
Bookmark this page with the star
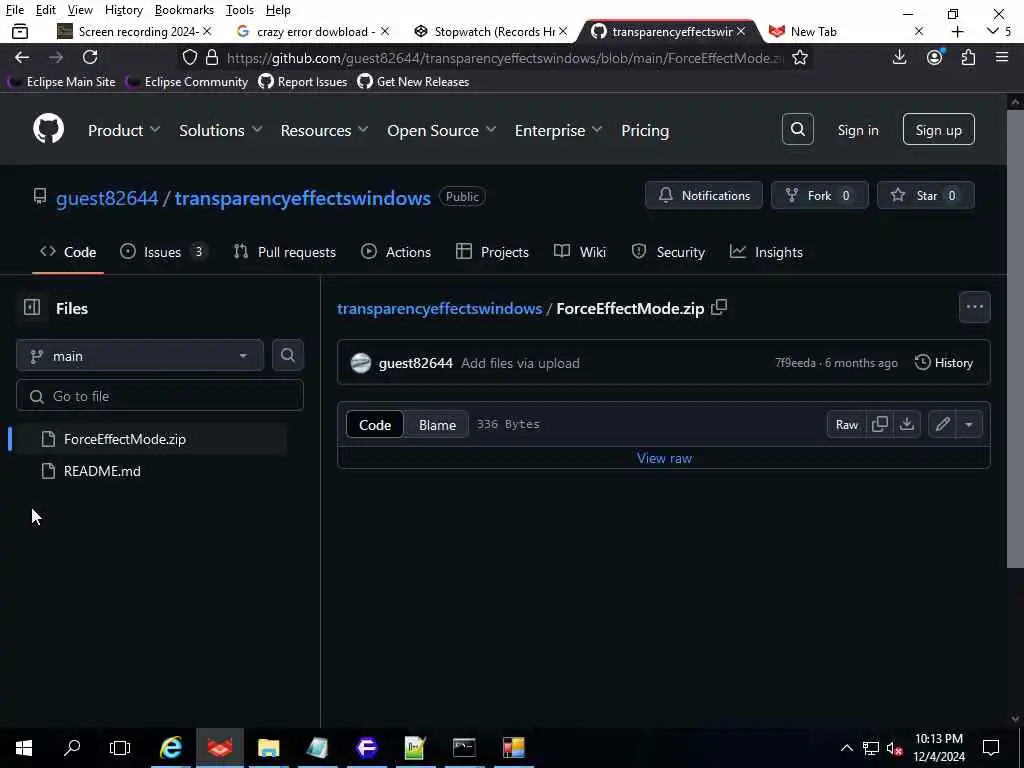tap(799, 57)
